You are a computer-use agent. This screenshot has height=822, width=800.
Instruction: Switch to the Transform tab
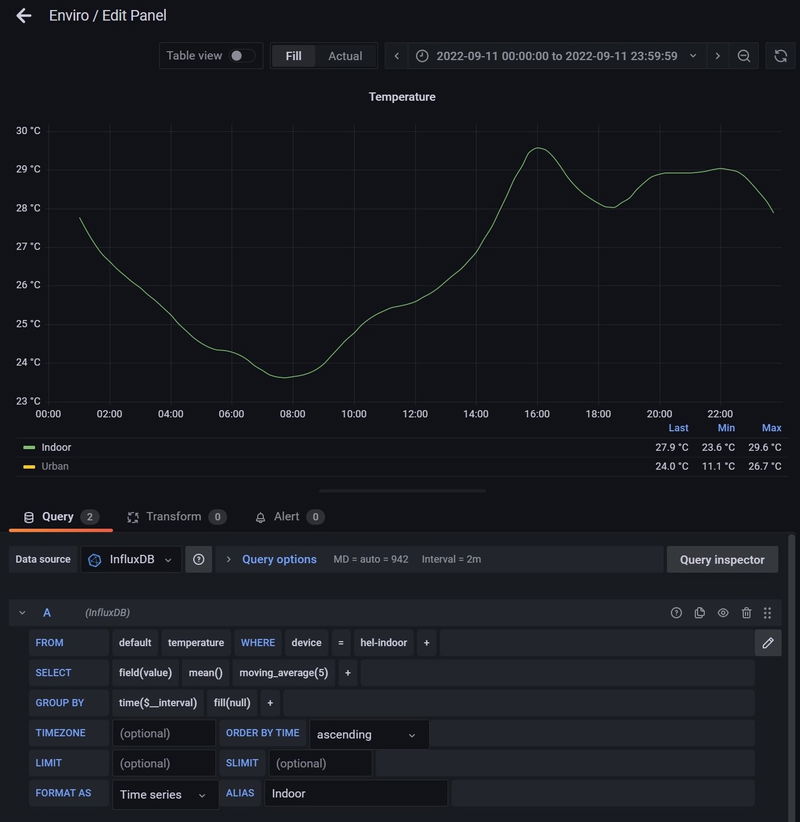[174, 517]
